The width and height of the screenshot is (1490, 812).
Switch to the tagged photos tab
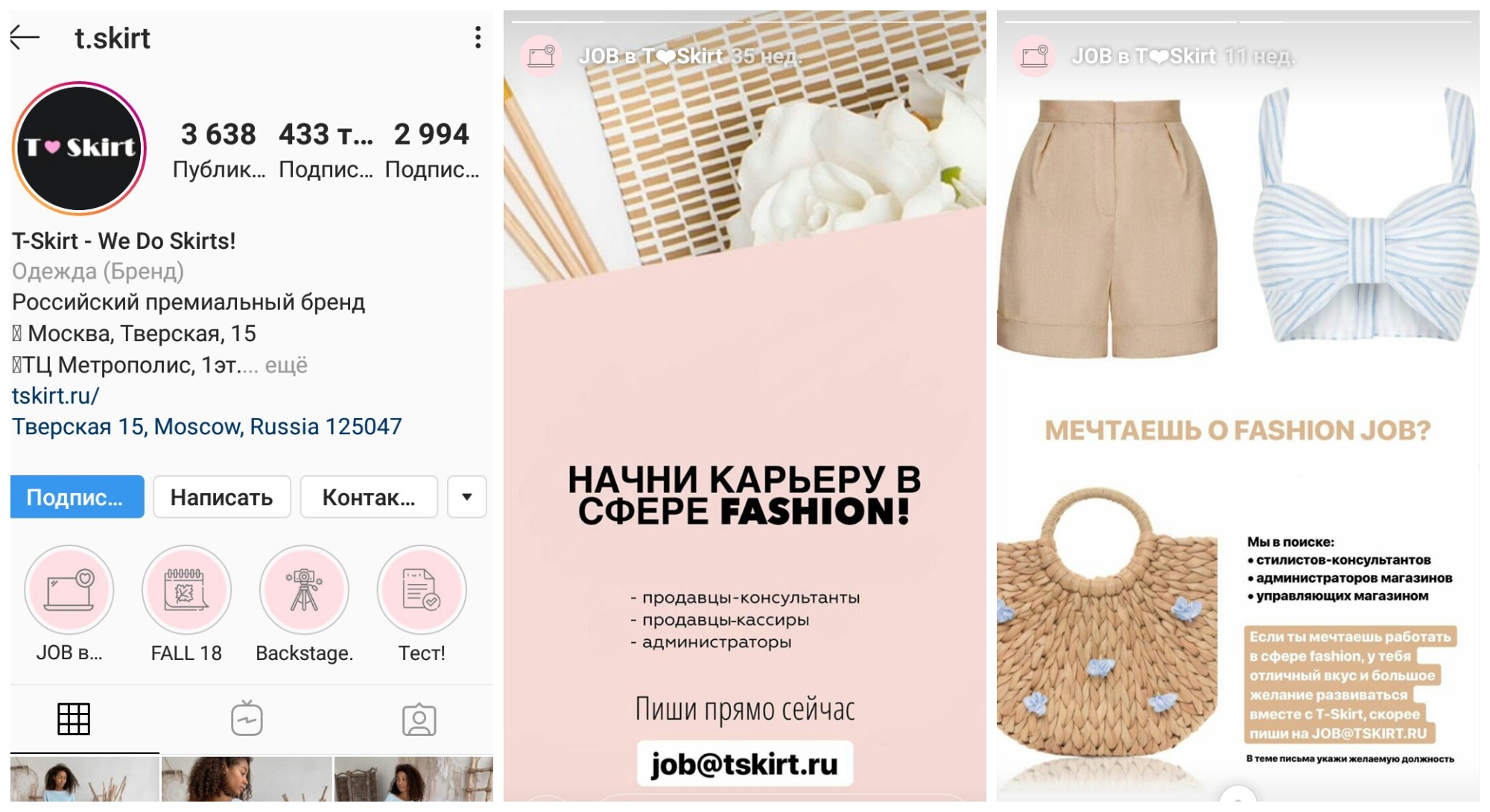pos(419,719)
